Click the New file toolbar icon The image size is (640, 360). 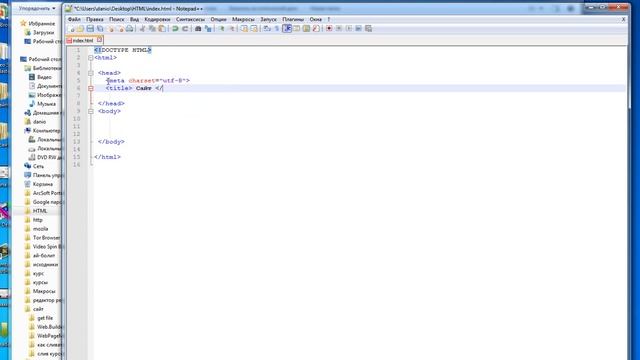71,29
